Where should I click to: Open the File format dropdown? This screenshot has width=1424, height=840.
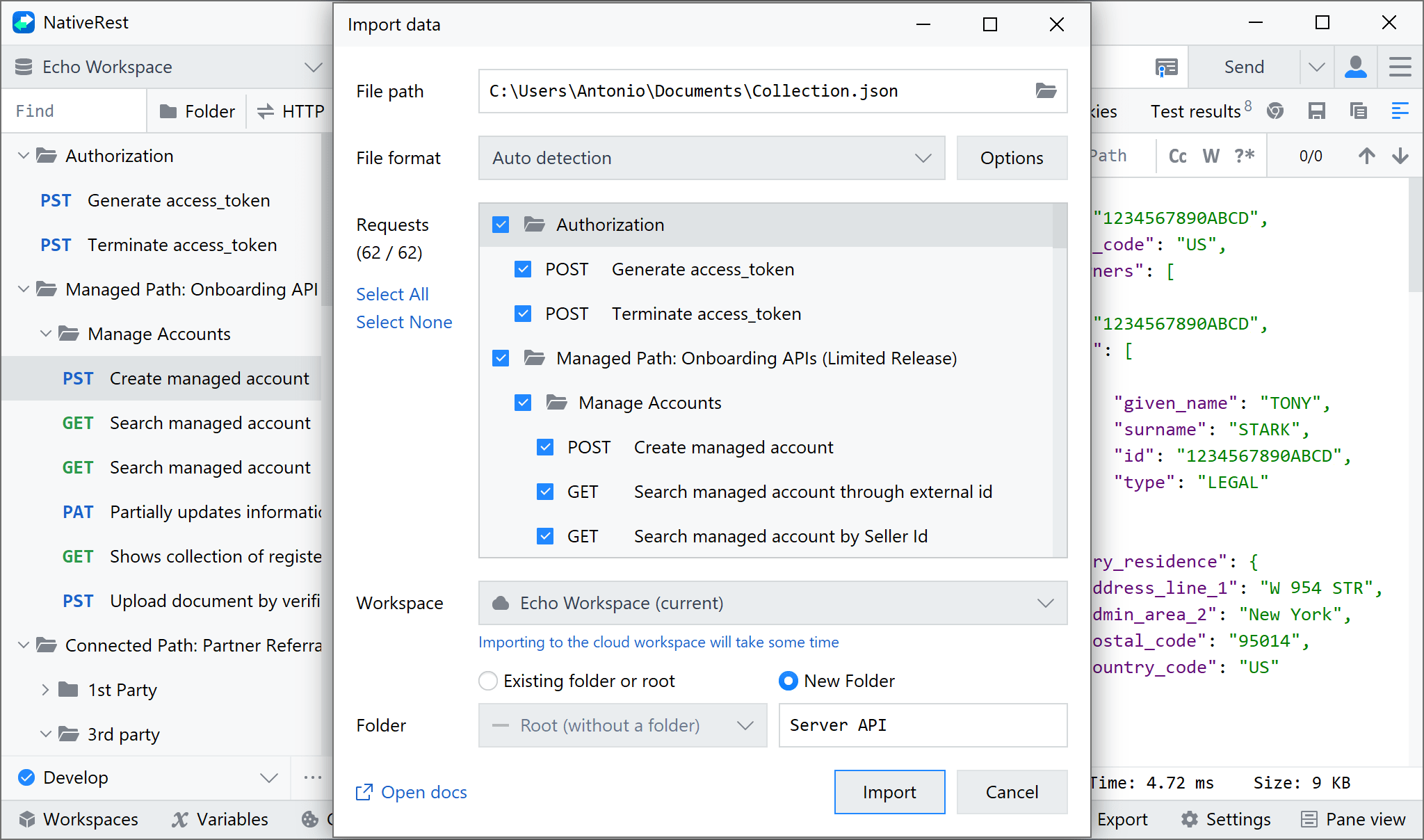coord(711,158)
